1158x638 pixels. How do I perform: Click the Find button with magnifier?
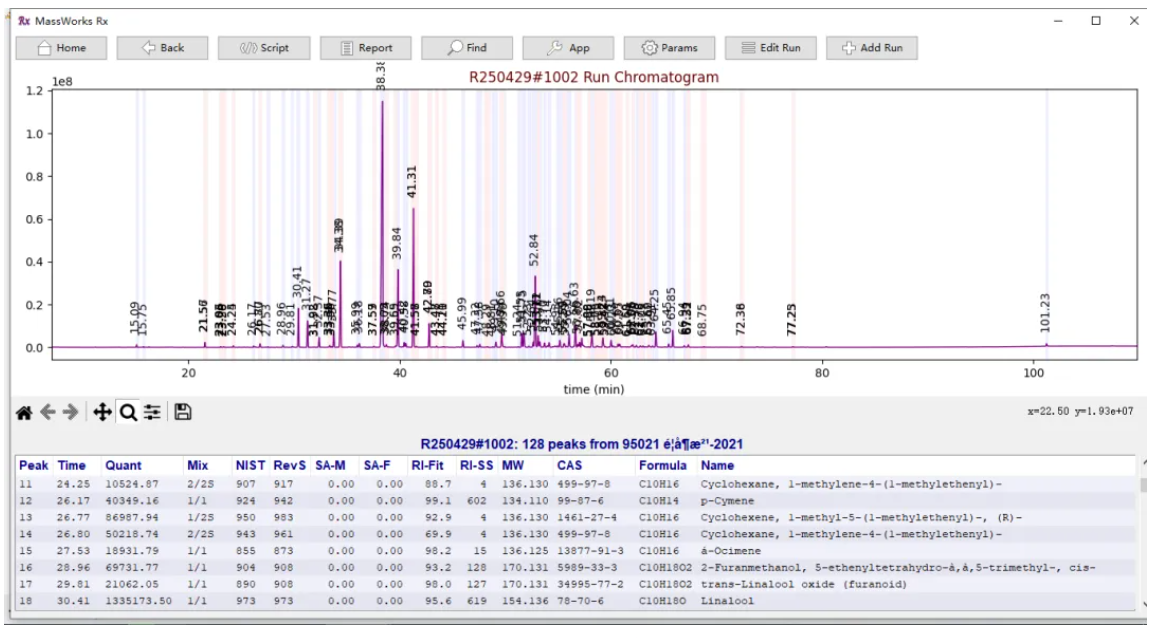point(467,48)
